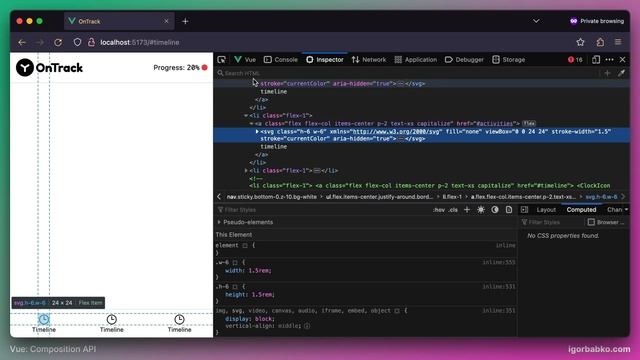
Task: Activate the element picker tool
Action: coord(221,60)
